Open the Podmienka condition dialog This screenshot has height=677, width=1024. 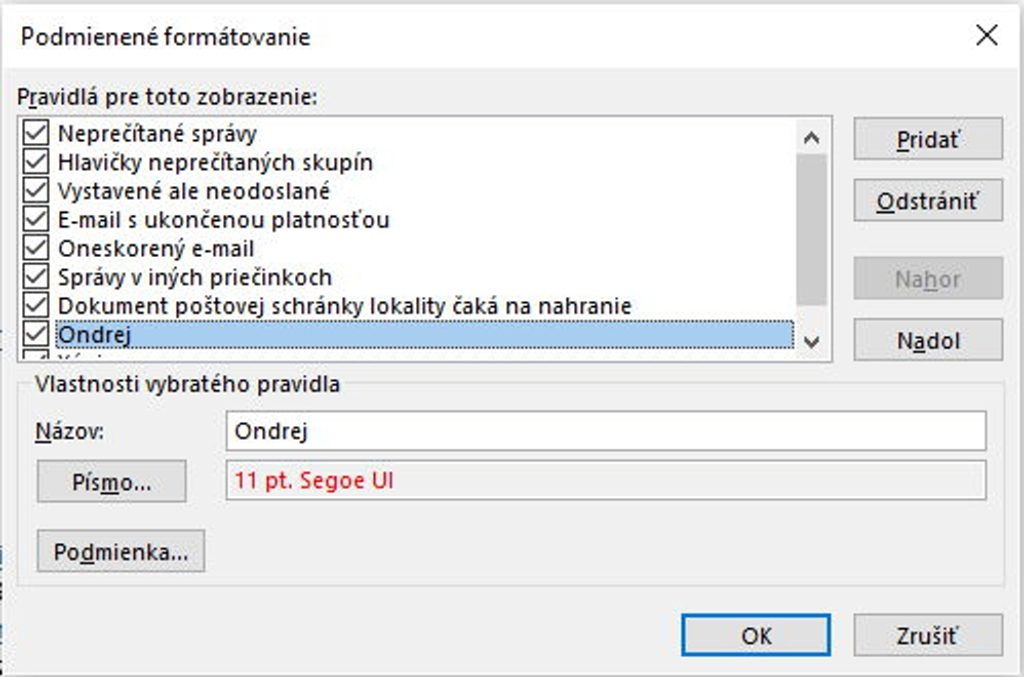coord(120,551)
